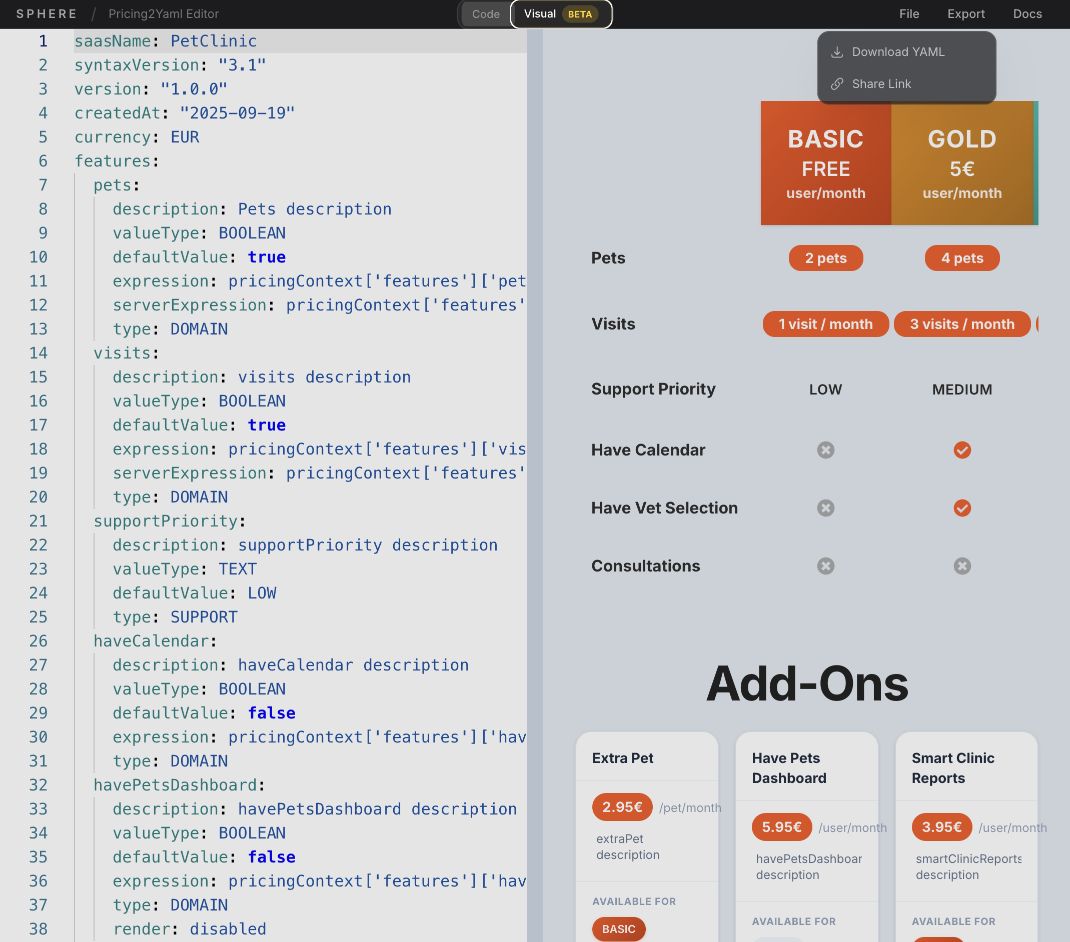Screen dimensions: 1070x942
Task: Click the BASIC availability tag on Extra Pet
Action: [x=618, y=929]
